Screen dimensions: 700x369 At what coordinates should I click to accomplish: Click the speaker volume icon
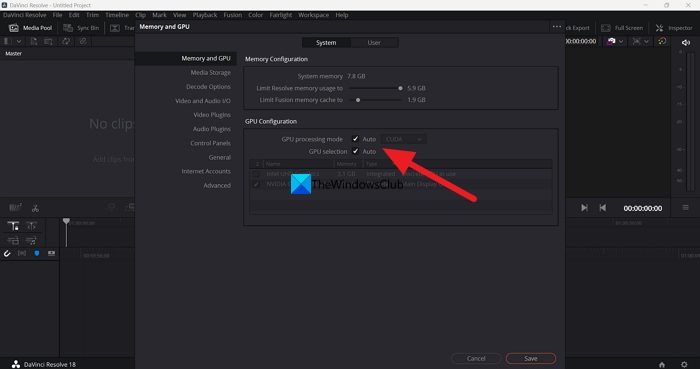click(x=686, y=42)
